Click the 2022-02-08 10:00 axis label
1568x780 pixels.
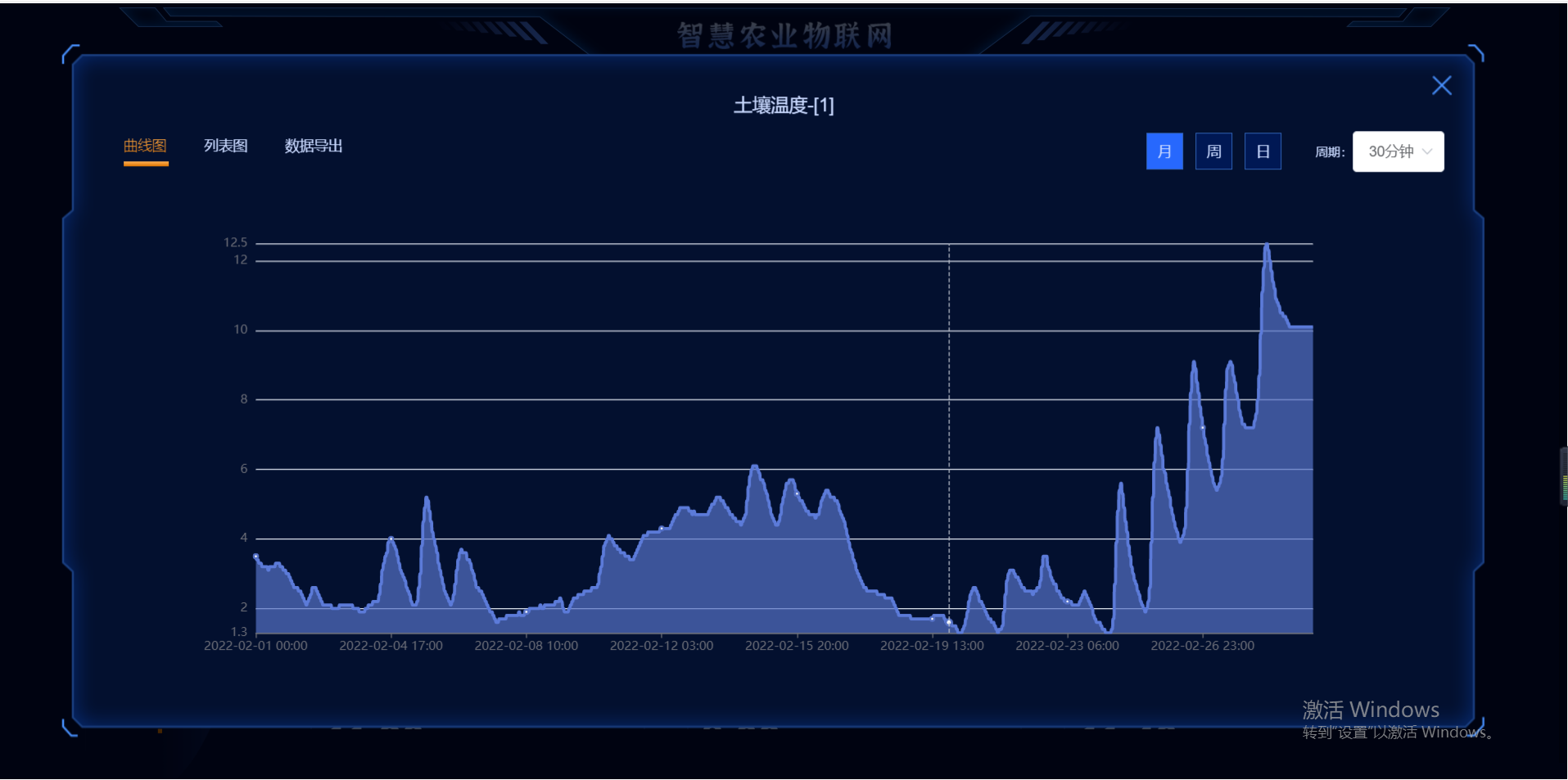coord(526,646)
